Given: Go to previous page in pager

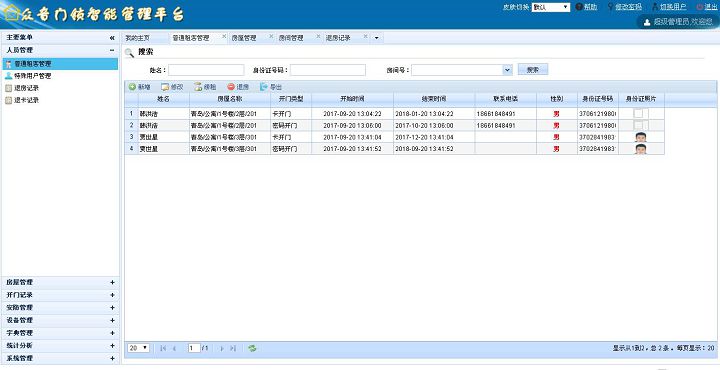Looking at the screenshot, I should pyautogui.click(x=174, y=348).
